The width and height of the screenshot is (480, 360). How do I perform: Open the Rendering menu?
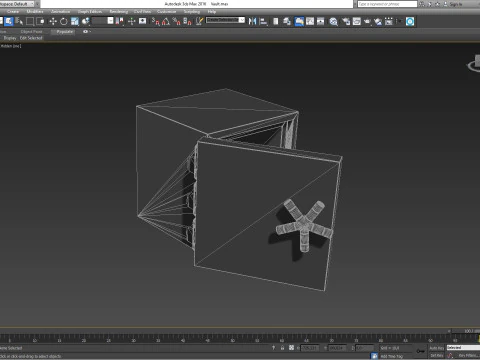(x=119, y=11)
